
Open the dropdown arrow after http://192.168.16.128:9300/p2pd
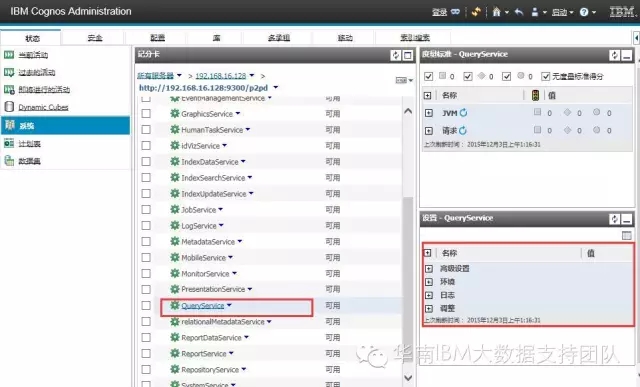pyautogui.click(x=276, y=87)
